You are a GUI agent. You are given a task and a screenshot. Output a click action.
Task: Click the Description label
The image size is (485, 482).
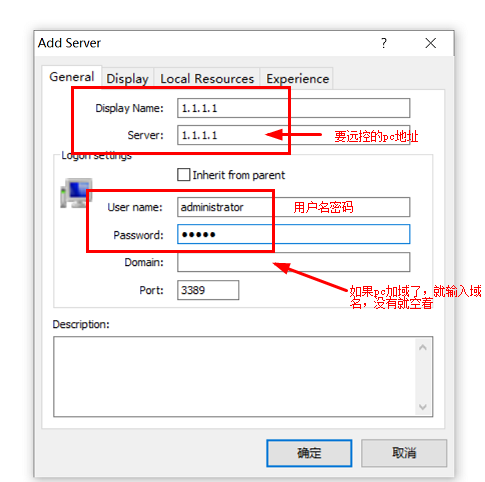point(81,324)
